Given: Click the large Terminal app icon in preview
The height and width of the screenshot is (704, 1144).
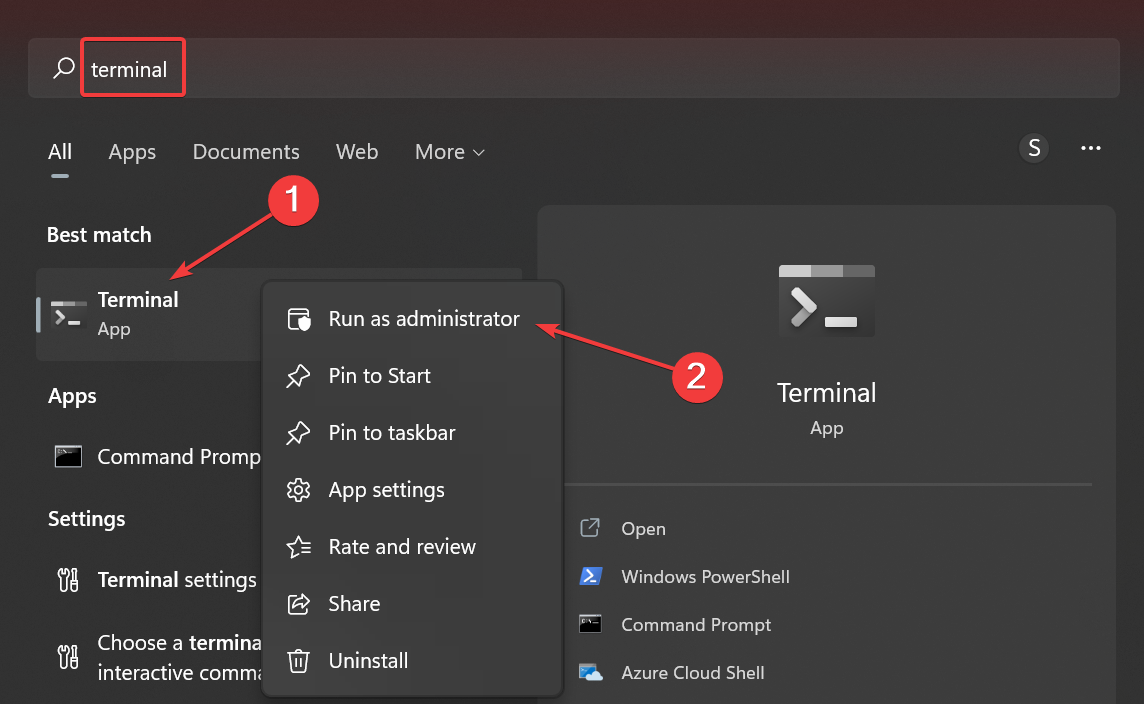Looking at the screenshot, I should pyautogui.click(x=826, y=301).
